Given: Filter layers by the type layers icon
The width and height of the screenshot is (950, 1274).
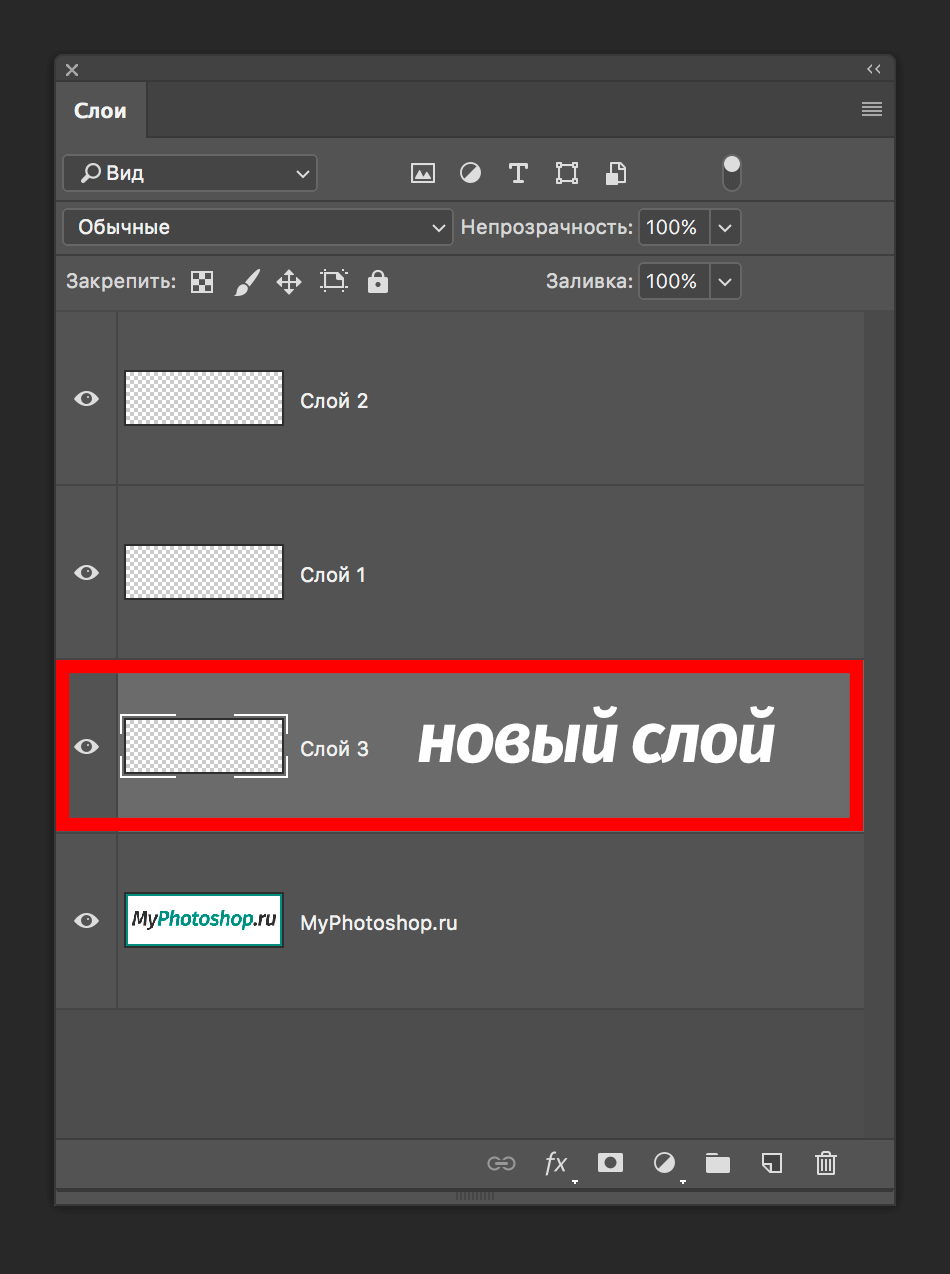Looking at the screenshot, I should click(x=518, y=173).
